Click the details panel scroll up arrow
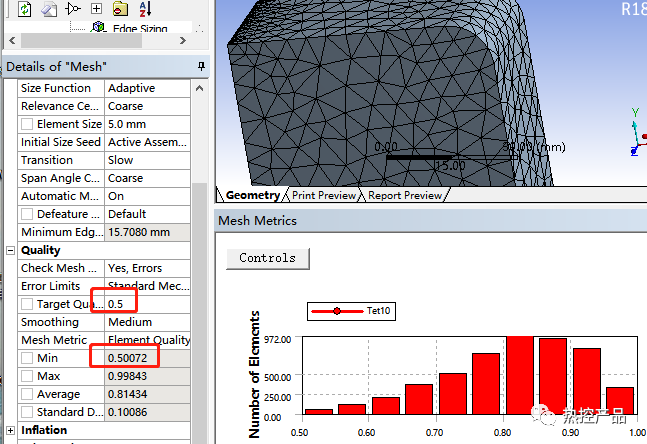 coord(199,88)
